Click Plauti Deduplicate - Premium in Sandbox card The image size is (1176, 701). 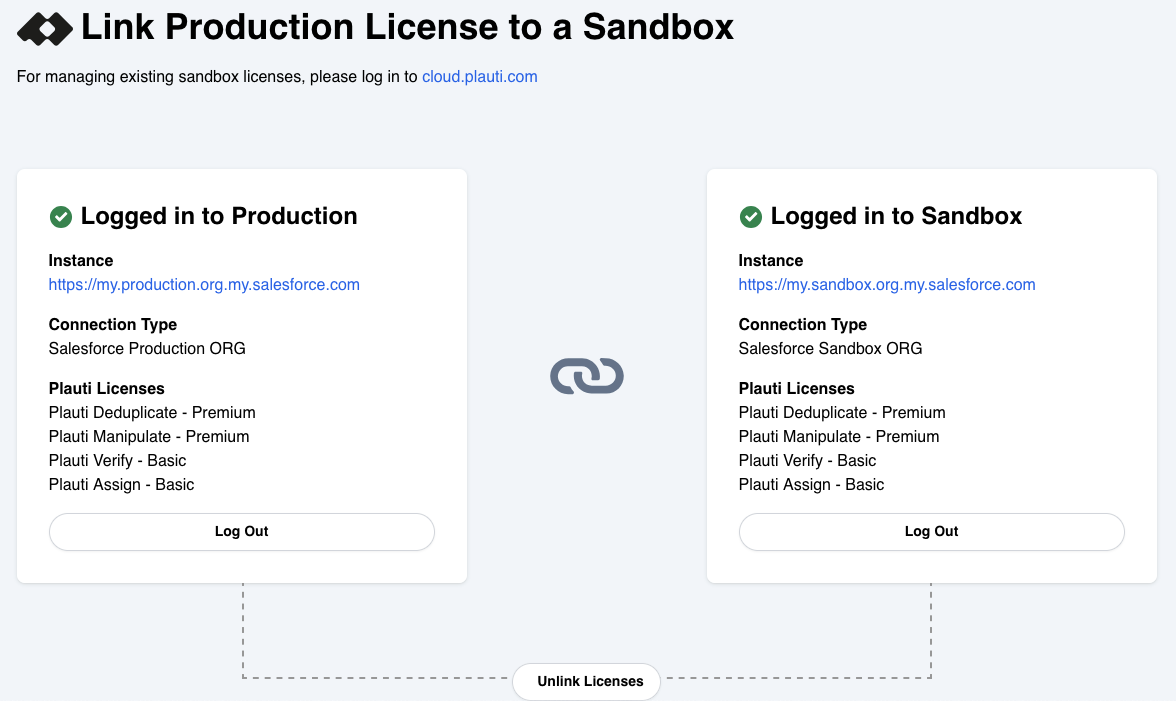click(842, 412)
